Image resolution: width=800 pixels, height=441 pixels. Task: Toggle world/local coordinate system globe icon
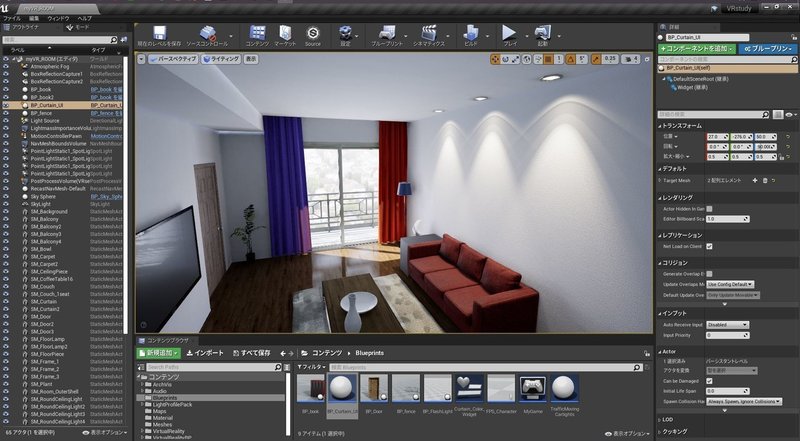click(527, 59)
